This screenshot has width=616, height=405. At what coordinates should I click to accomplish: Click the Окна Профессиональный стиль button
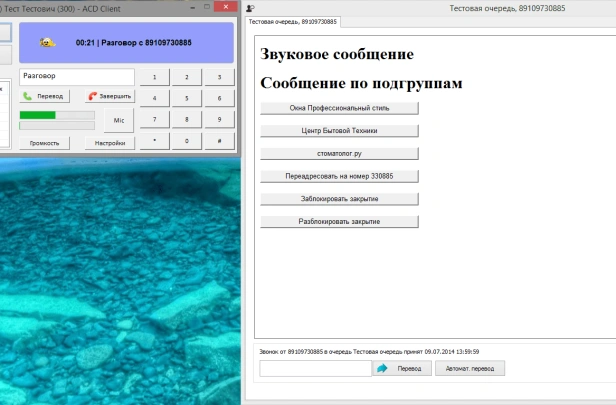pyautogui.click(x=339, y=108)
